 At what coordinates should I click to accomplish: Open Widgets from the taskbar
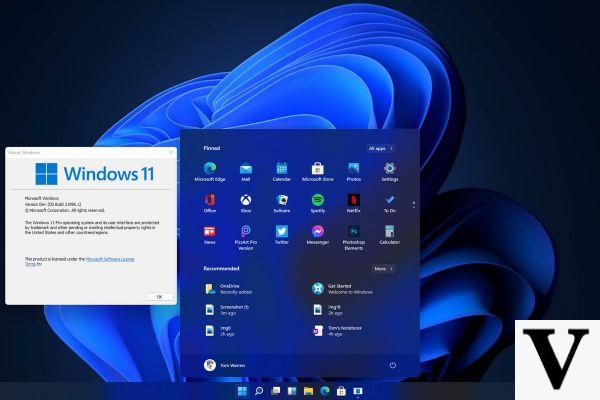pos(292,391)
